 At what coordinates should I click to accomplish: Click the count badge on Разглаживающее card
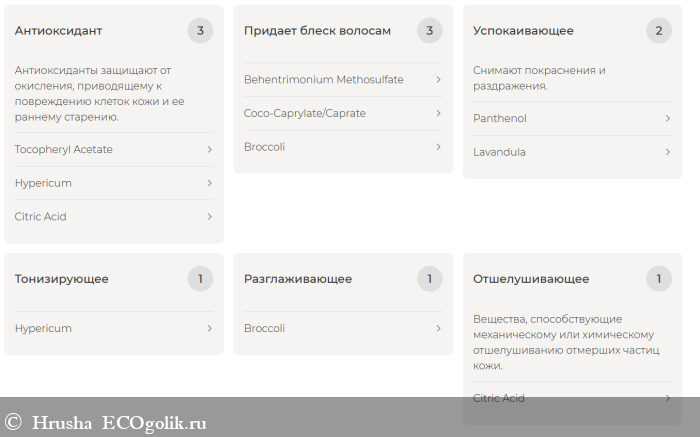pos(429,279)
